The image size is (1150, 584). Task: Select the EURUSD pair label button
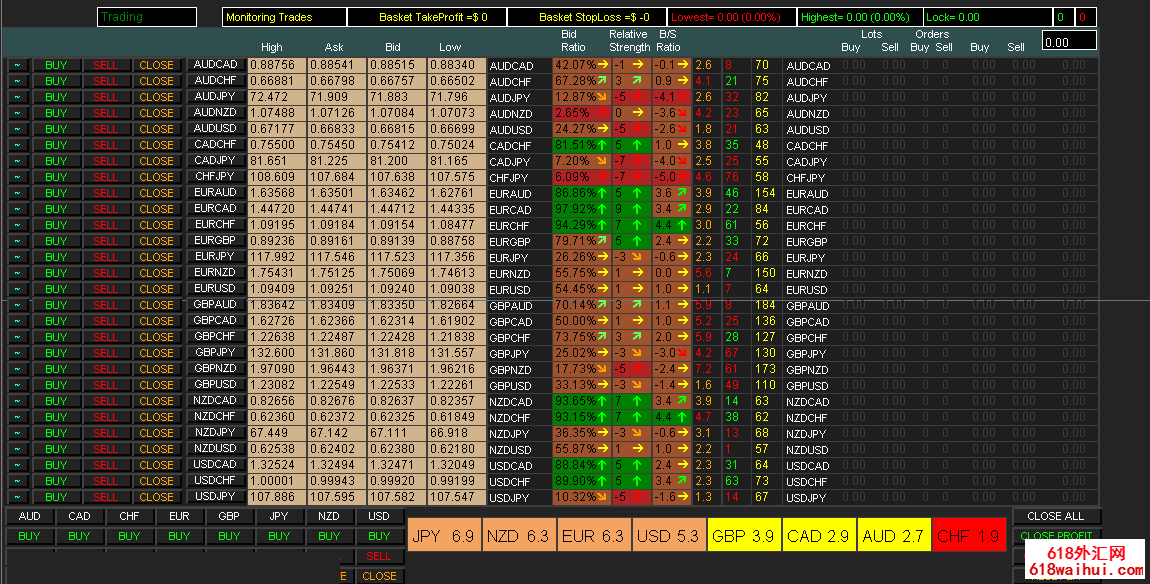click(215, 288)
